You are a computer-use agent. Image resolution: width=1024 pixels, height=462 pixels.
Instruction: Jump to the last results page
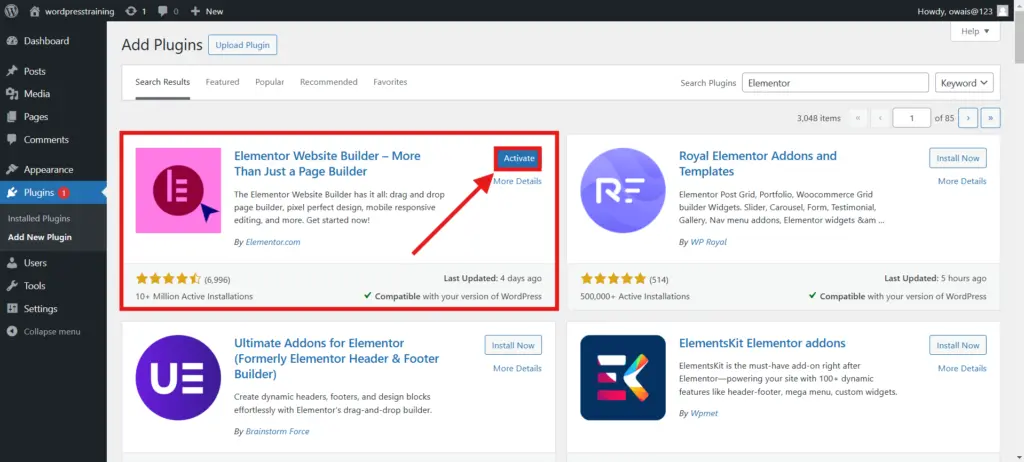[991, 118]
